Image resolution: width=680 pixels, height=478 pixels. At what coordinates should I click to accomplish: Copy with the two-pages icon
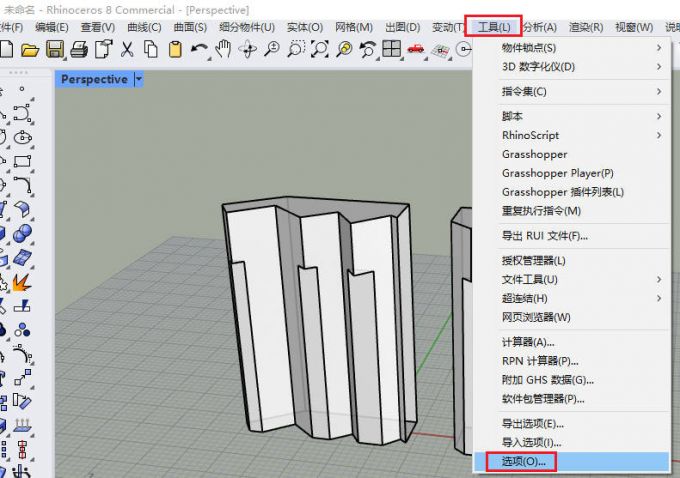pyautogui.click(x=150, y=49)
